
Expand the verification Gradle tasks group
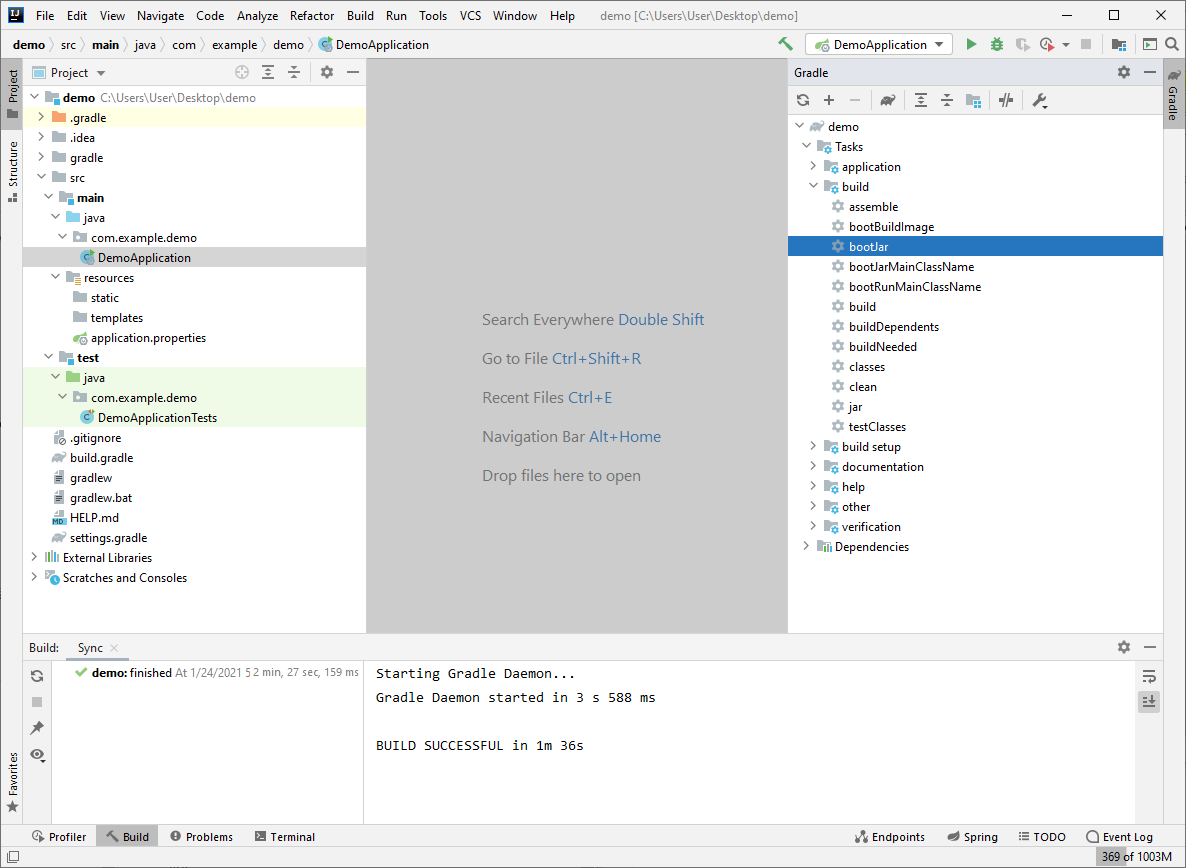coord(813,526)
